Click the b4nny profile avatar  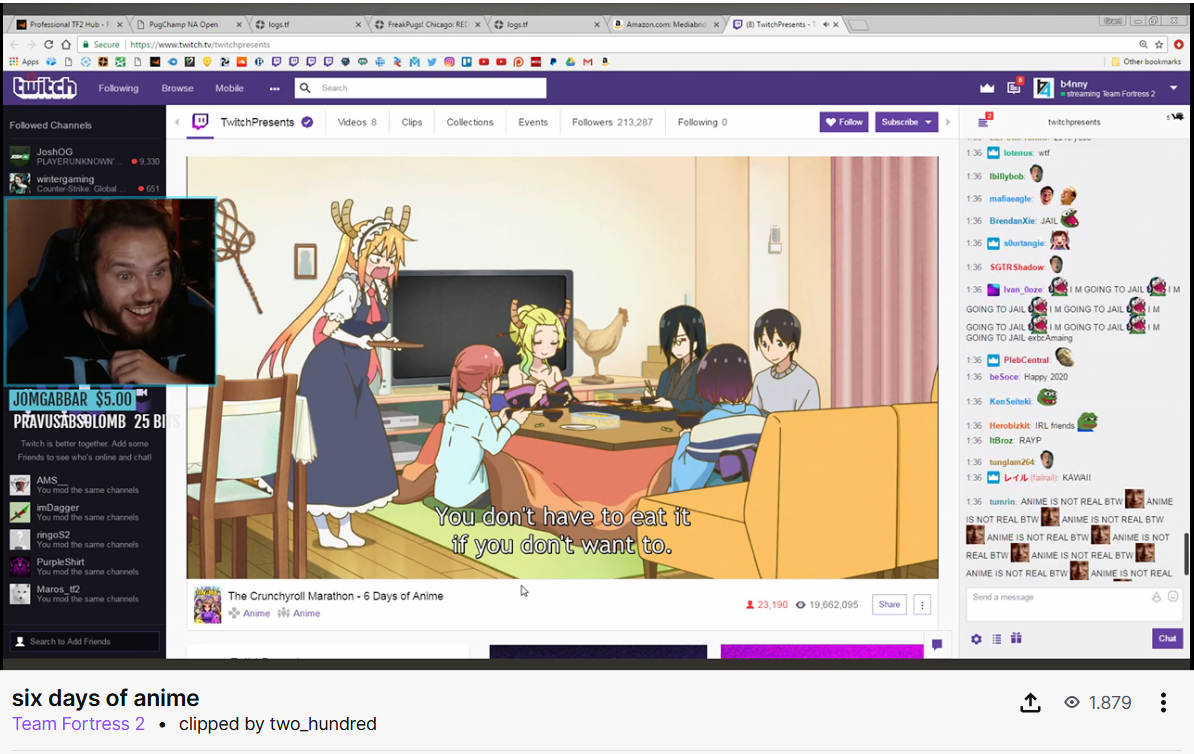click(x=1043, y=88)
